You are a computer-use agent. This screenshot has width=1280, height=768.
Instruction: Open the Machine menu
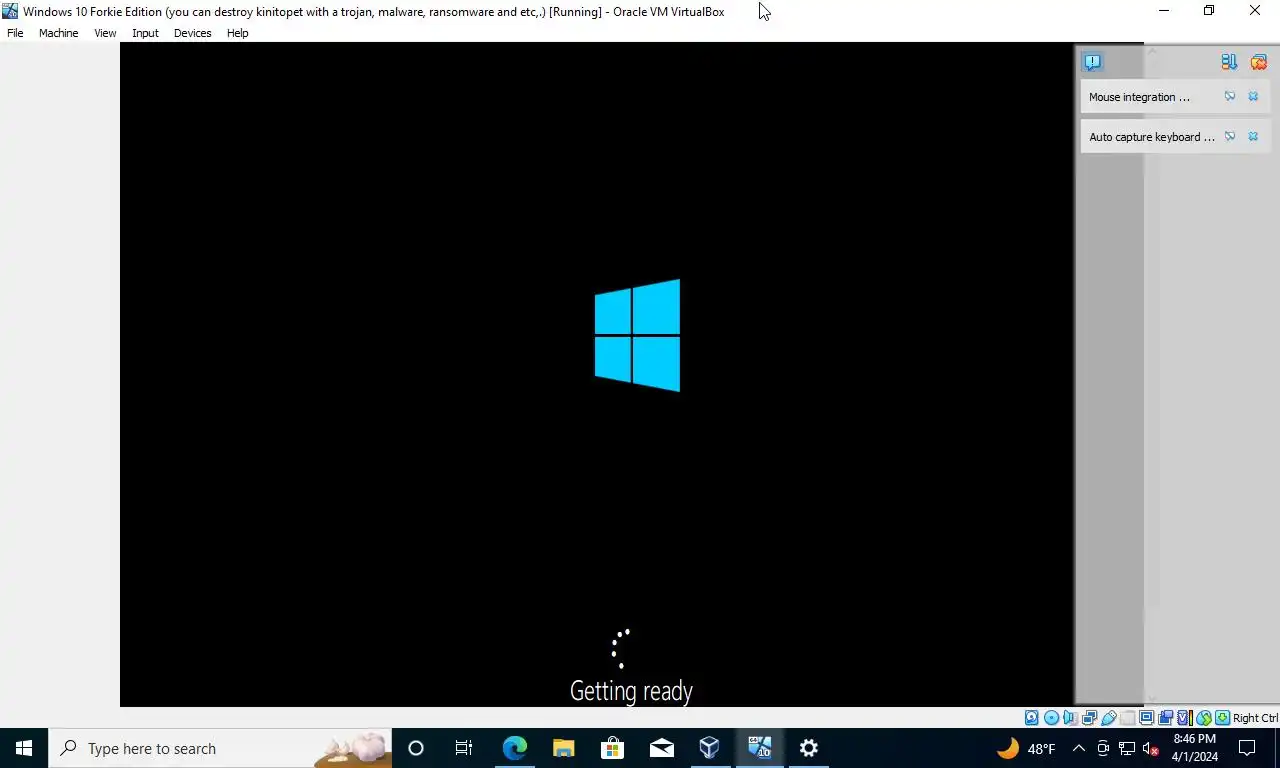point(58,33)
